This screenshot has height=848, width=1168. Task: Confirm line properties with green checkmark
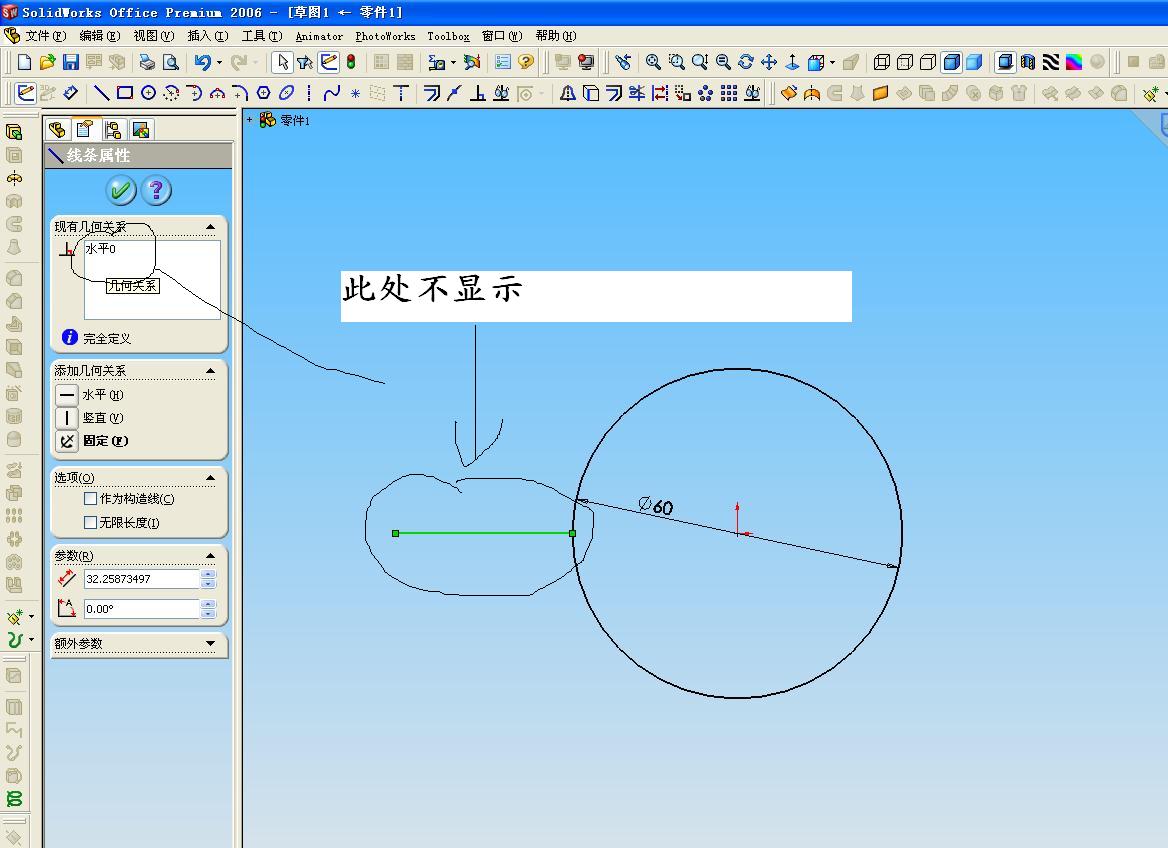coord(121,191)
